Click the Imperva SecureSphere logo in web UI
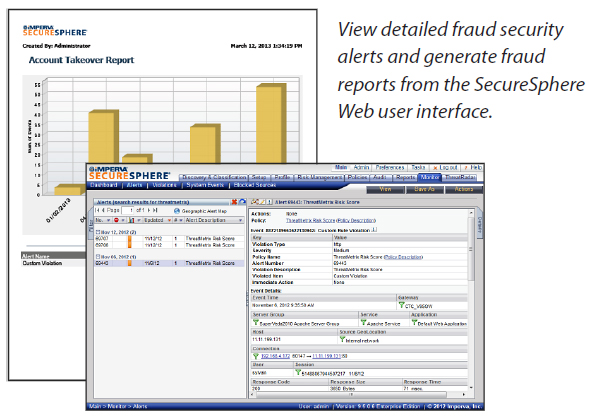589x418 pixels. coord(129,173)
